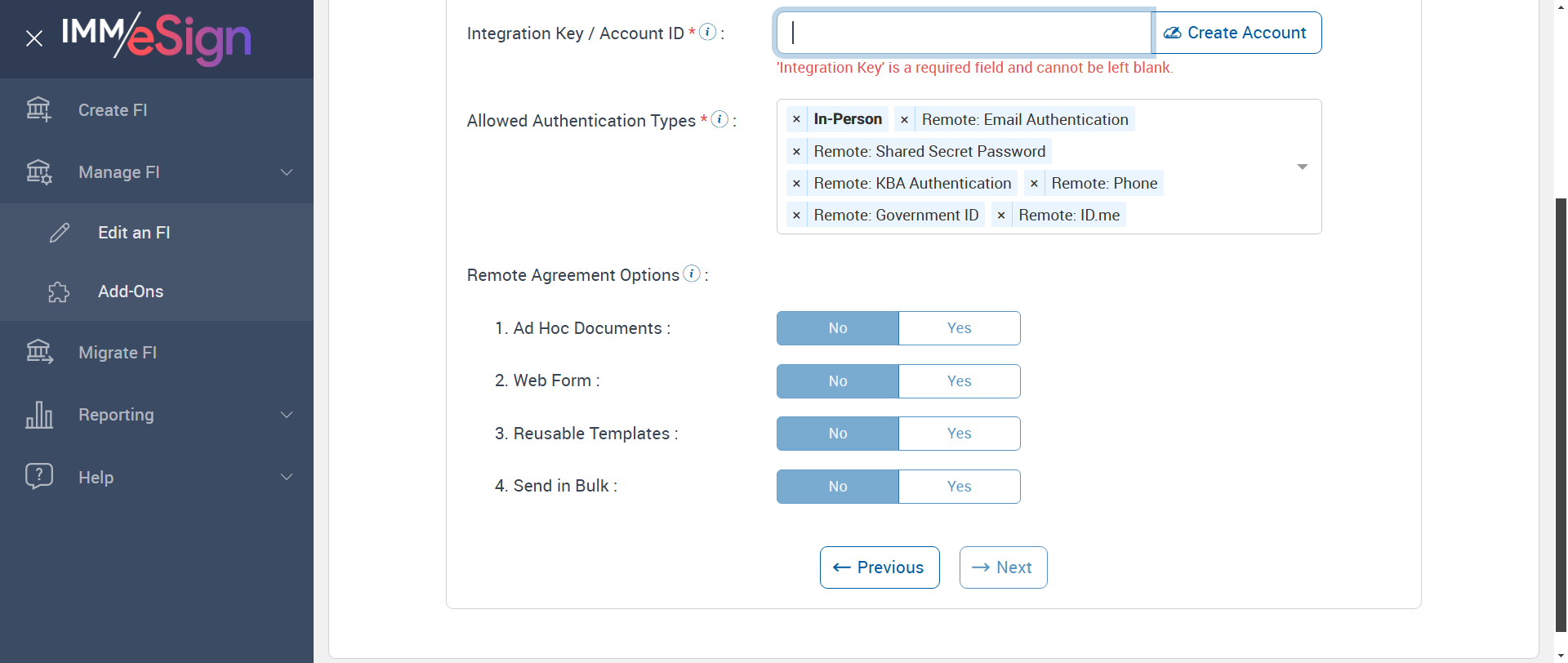Click the Create FI bank icon
This screenshot has height=663, width=1568.
coord(38,109)
